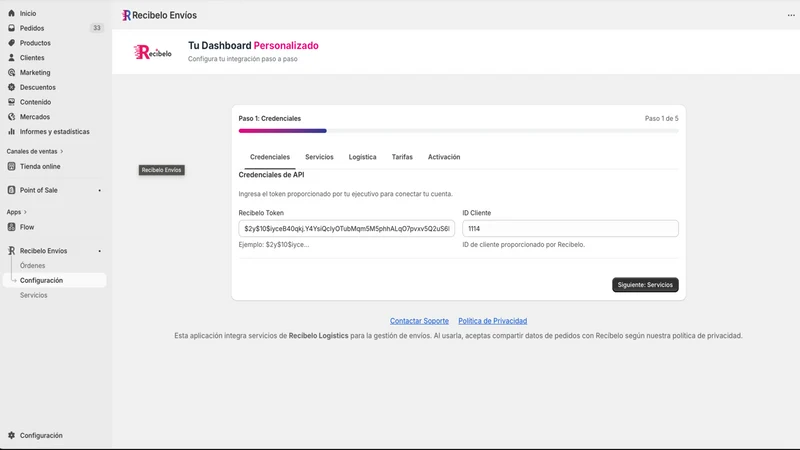
Task: Click the Tienda online store icon
Action: 11,166
